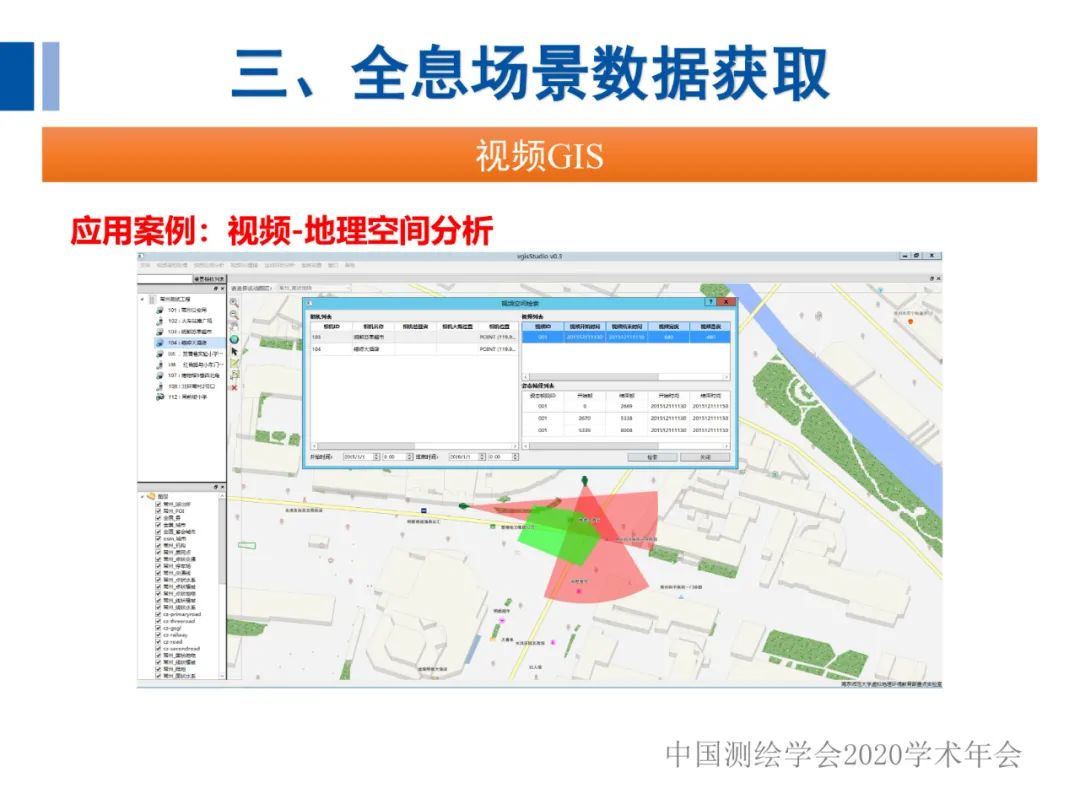Disable the cz-primaryroad layer
The height and width of the screenshot is (810, 1080).
pyautogui.click(x=158, y=614)
